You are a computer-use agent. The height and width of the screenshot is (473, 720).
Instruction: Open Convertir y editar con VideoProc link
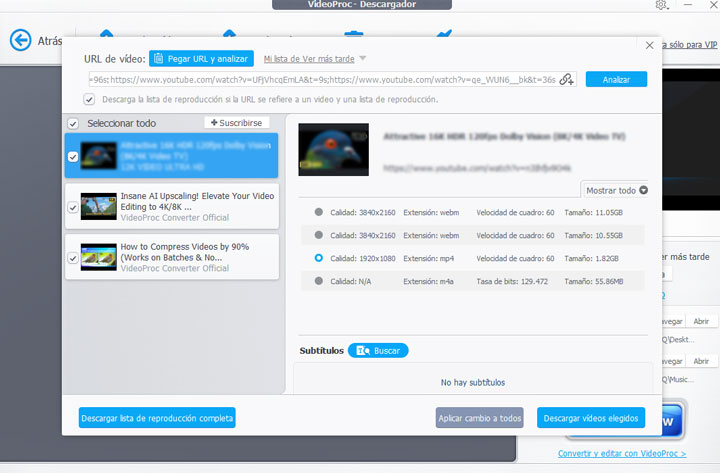(x=622, y=453)
